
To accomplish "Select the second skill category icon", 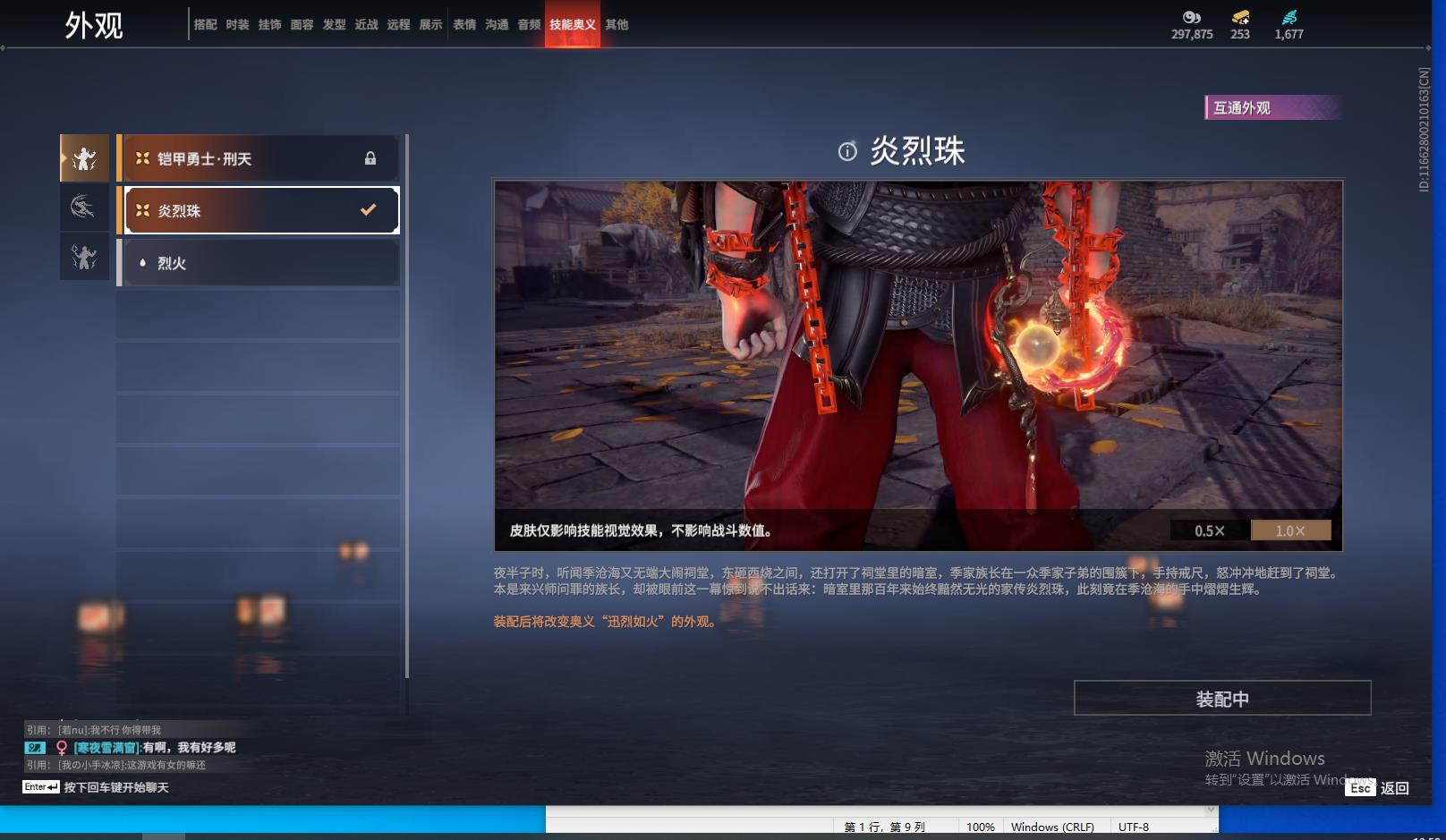I will [x=84, y=208].
